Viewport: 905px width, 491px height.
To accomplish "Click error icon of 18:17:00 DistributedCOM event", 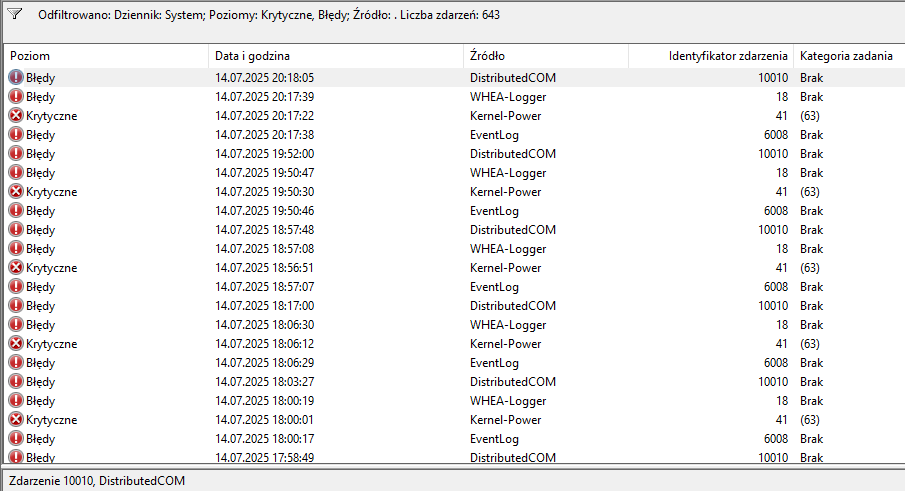I will [16, 306].
